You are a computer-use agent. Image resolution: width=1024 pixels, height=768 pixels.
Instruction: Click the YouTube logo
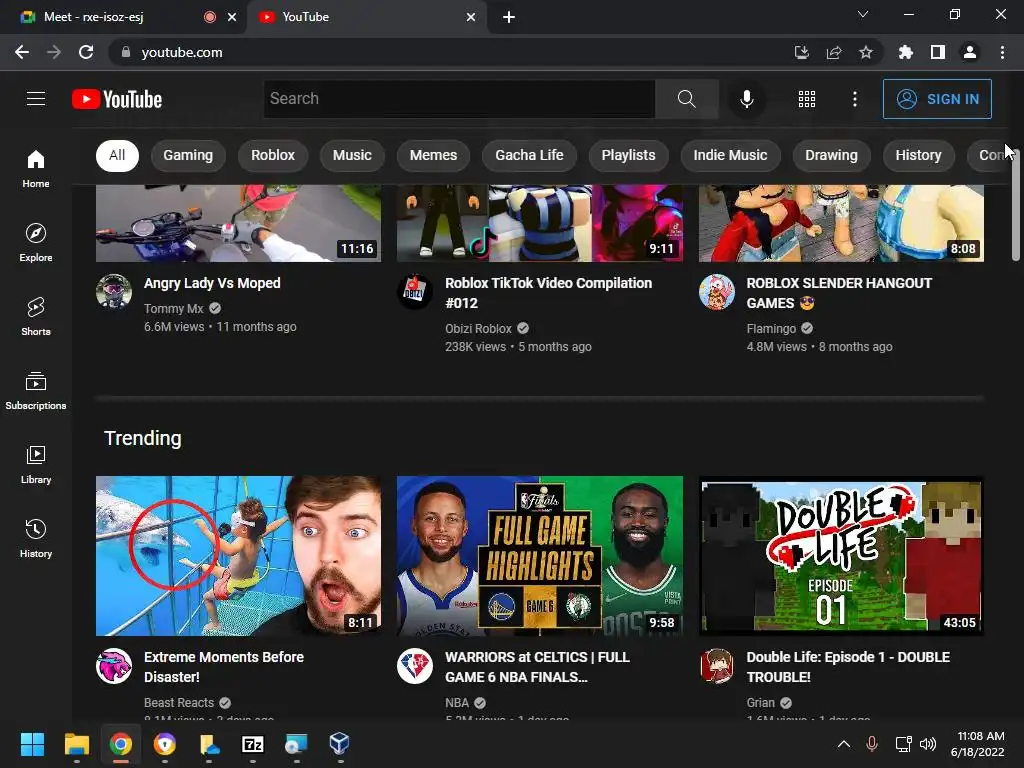[117, 99]
